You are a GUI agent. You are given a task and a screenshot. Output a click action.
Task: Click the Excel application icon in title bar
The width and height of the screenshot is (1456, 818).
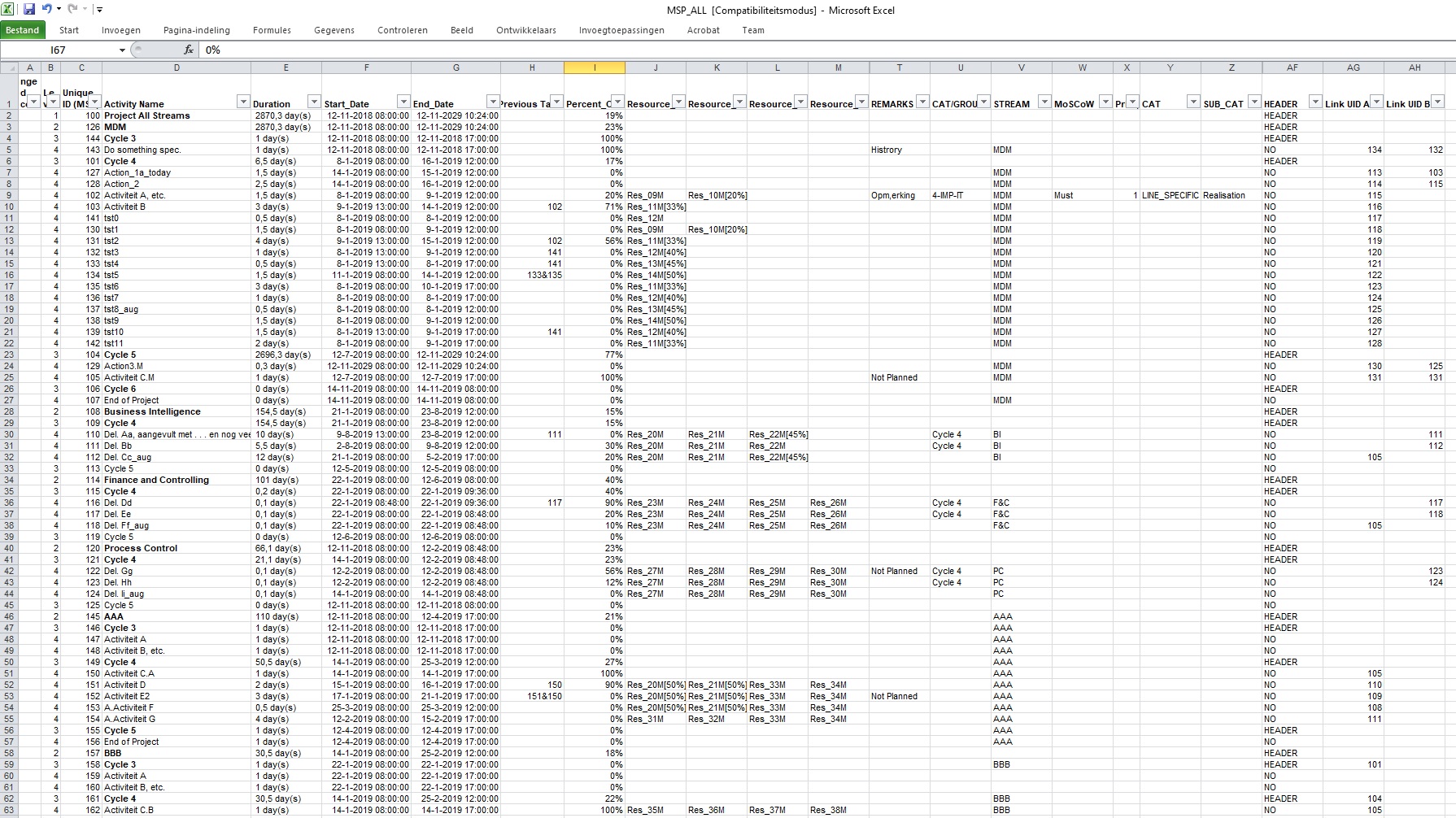pos(7,9)
